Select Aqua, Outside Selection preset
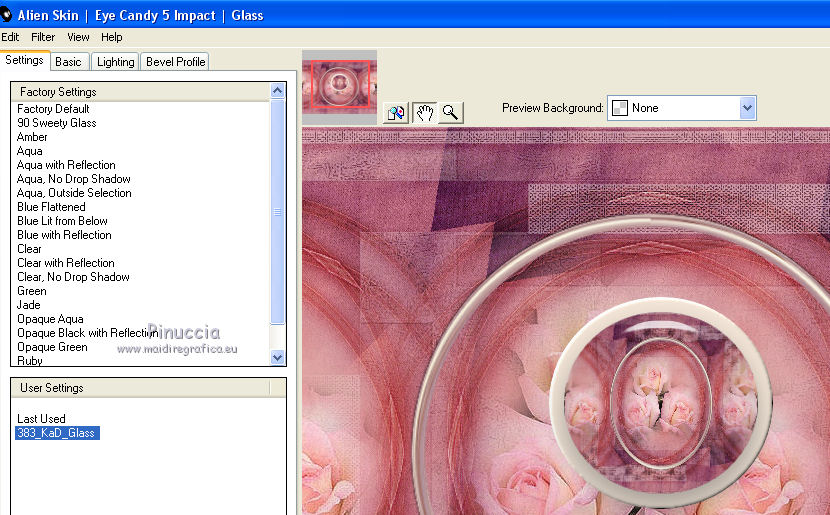Viewport: 830px width, 515px height. (x=74, y=193)
